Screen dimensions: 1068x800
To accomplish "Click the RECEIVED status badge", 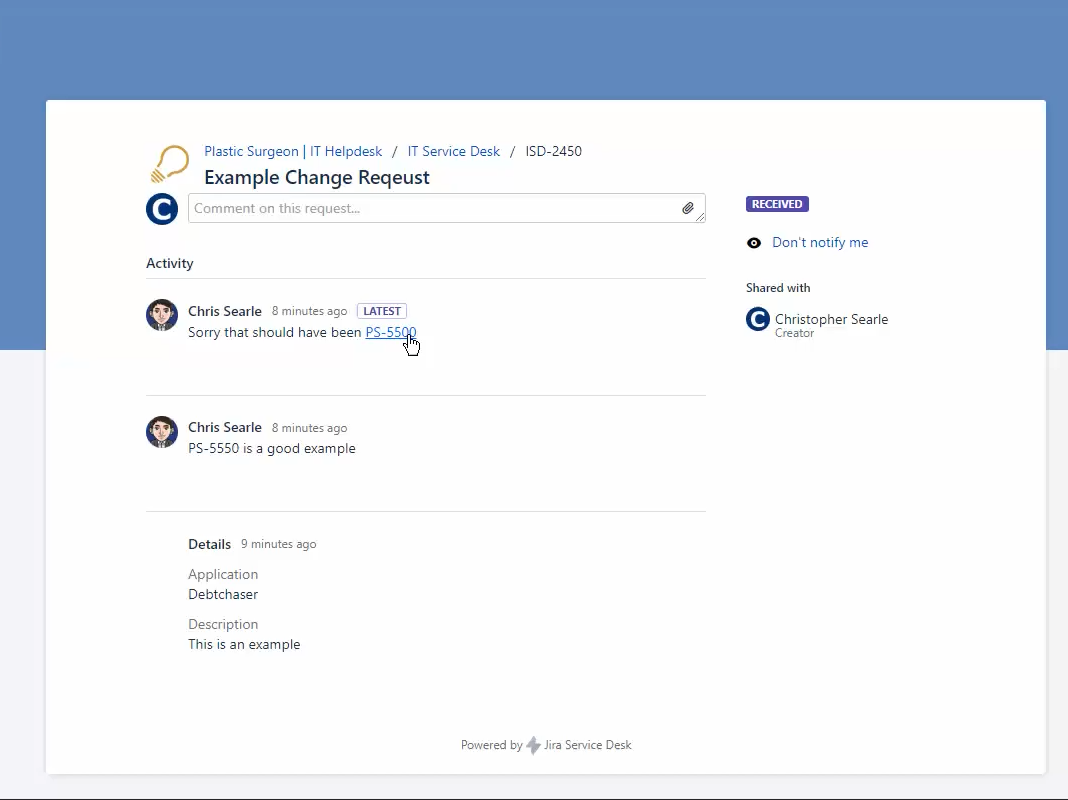I will point(777,204).
